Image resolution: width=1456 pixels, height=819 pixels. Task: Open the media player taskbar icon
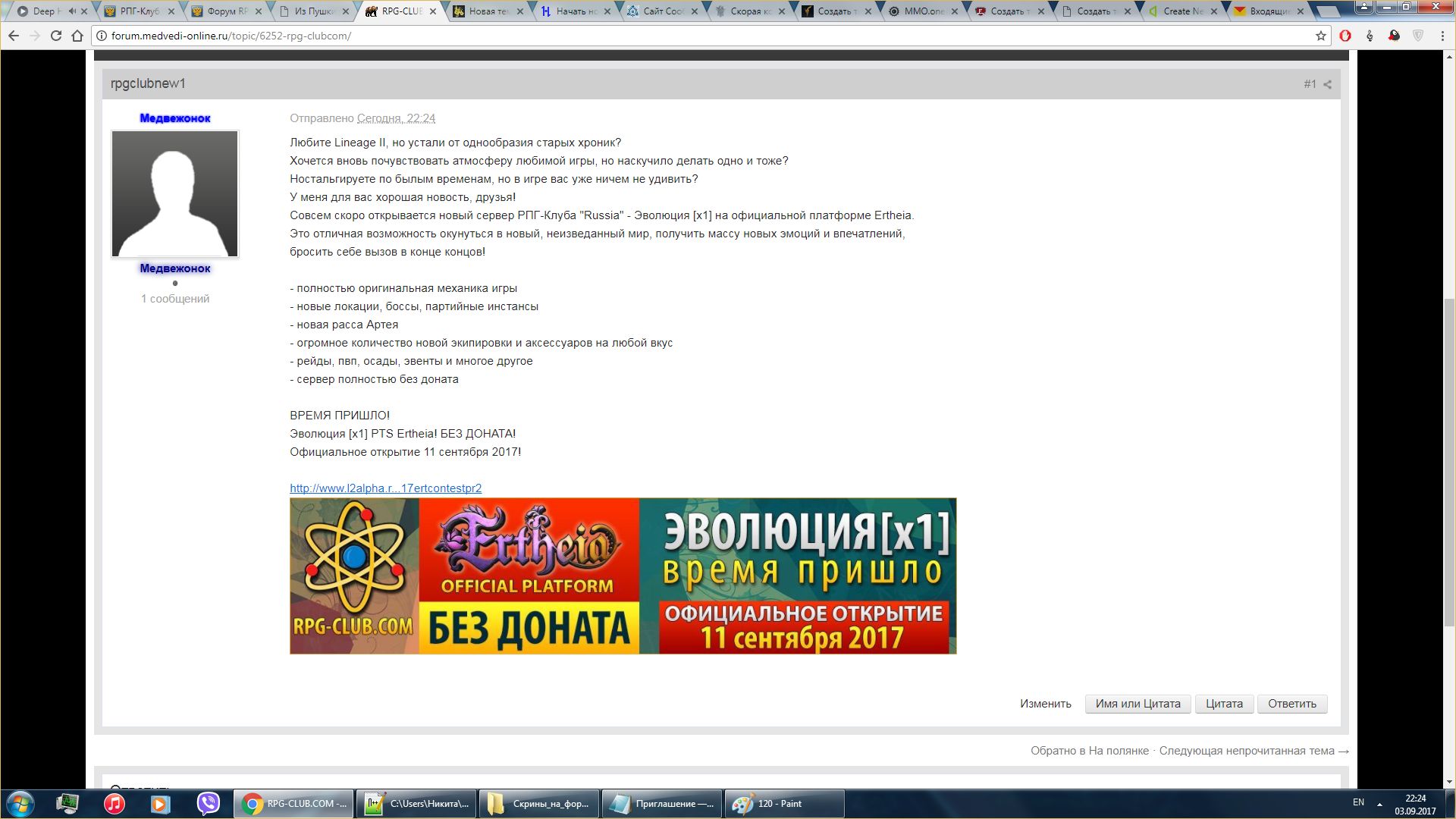[x=160, y=804]
